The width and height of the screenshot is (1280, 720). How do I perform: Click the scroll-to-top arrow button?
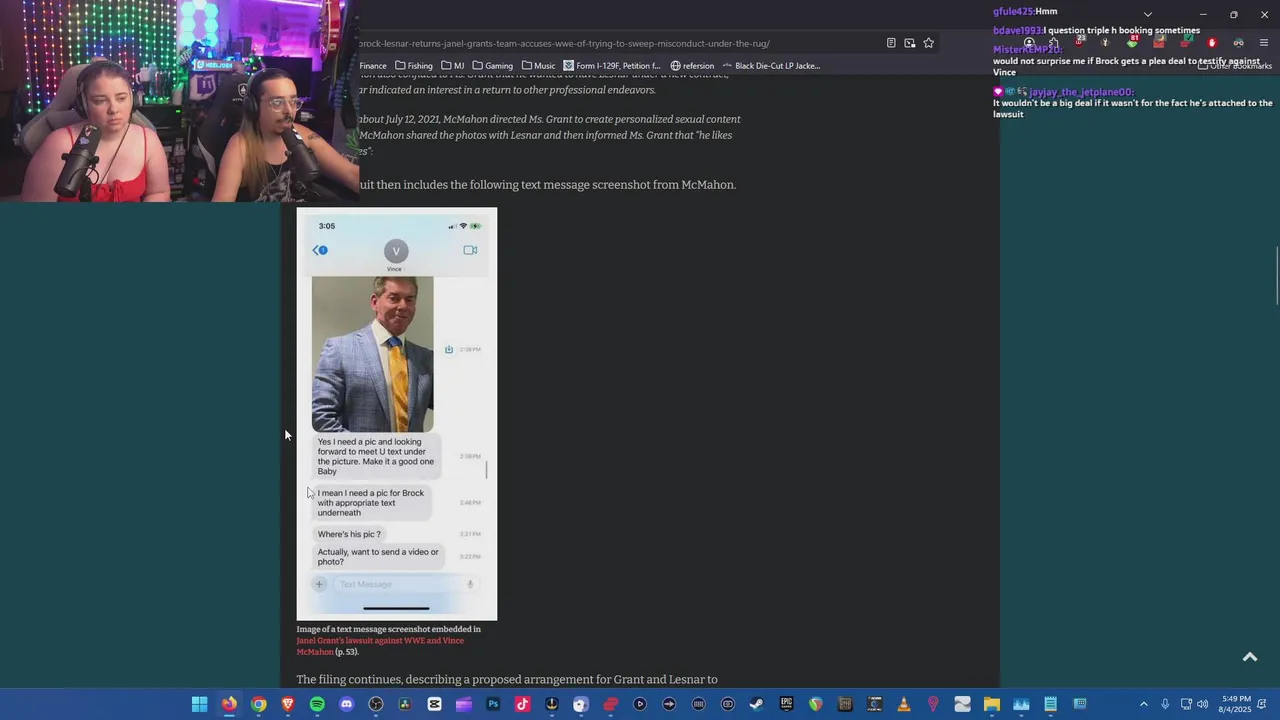click(1249, 657)
